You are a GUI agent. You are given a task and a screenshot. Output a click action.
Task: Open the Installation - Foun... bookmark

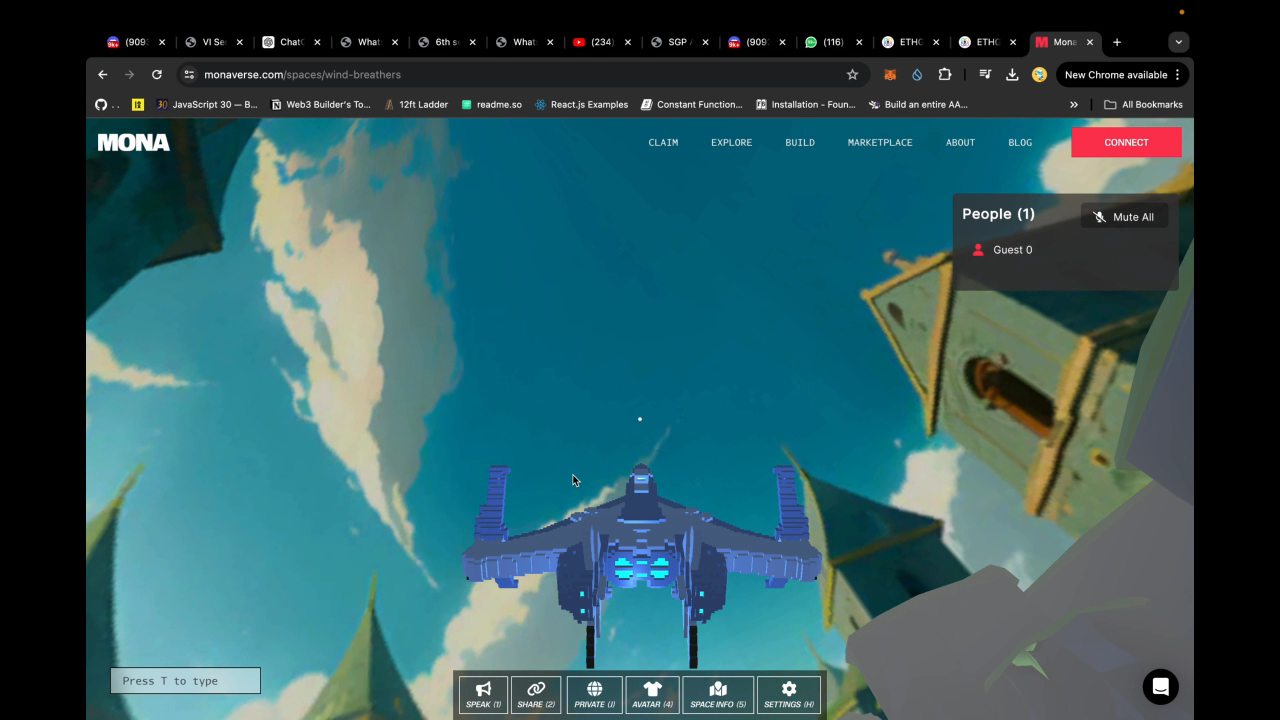pos(806,104)
